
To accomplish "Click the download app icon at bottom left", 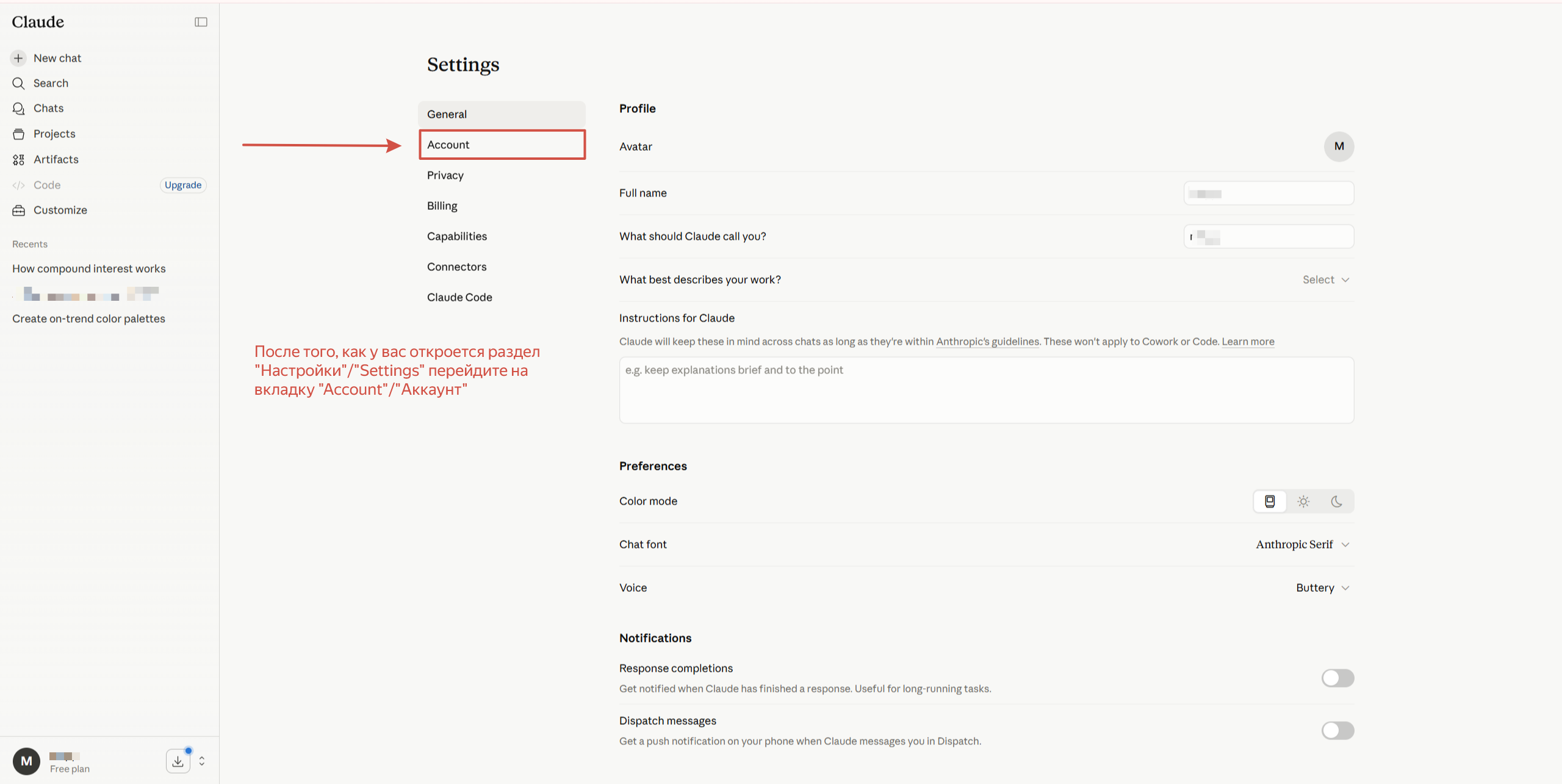I will click(178, 761).
